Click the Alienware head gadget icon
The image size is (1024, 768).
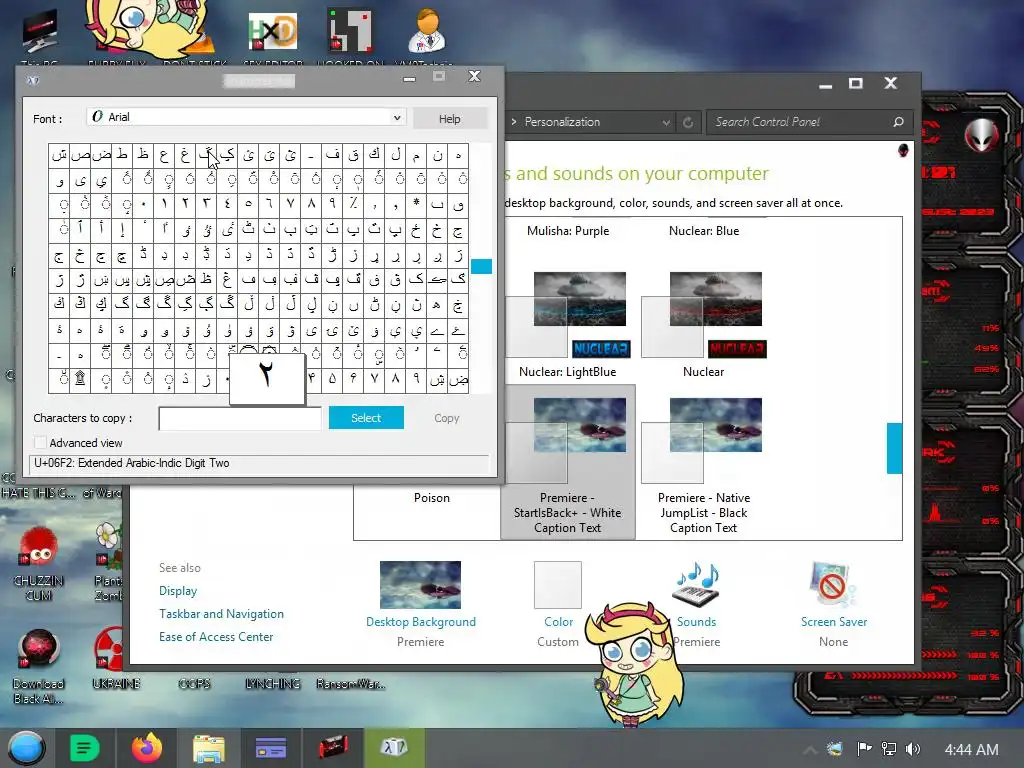pyautogui.click(x=982, y=135)
